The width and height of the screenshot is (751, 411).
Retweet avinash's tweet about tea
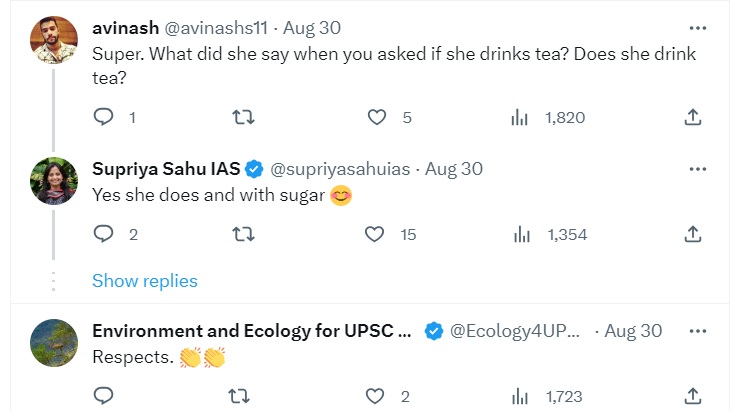pyautogui.click(x=242, y=118)
